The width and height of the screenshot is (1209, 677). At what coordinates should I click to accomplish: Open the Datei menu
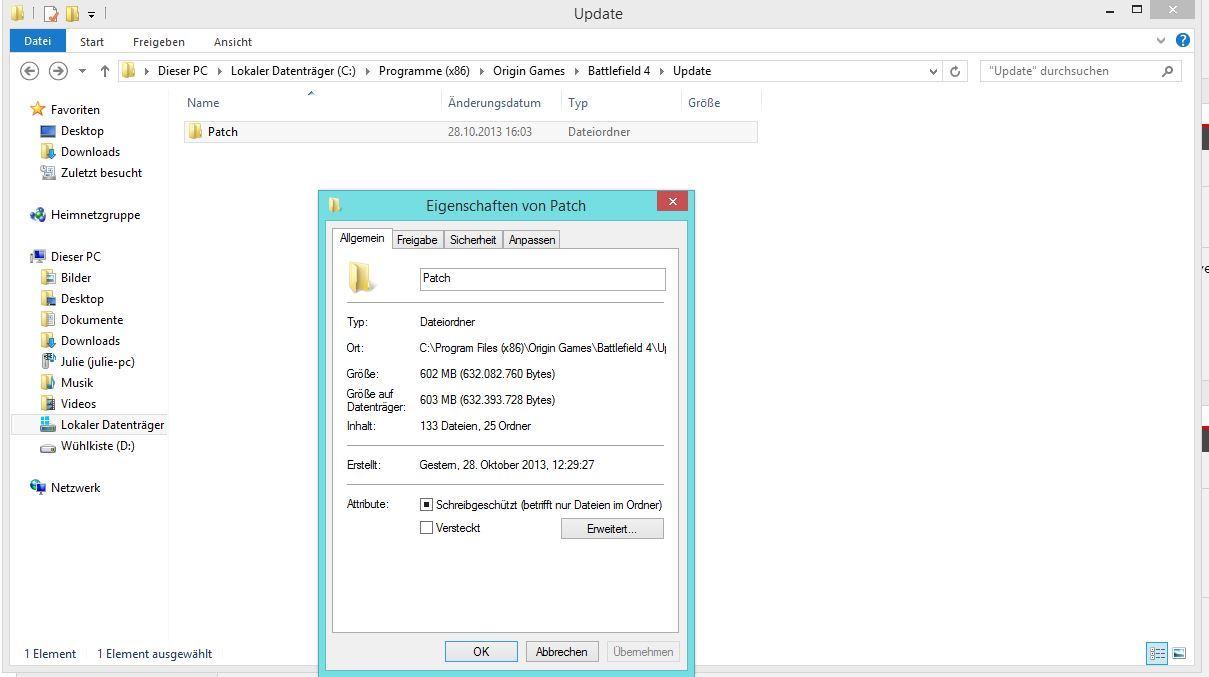[x=37, y=41]
